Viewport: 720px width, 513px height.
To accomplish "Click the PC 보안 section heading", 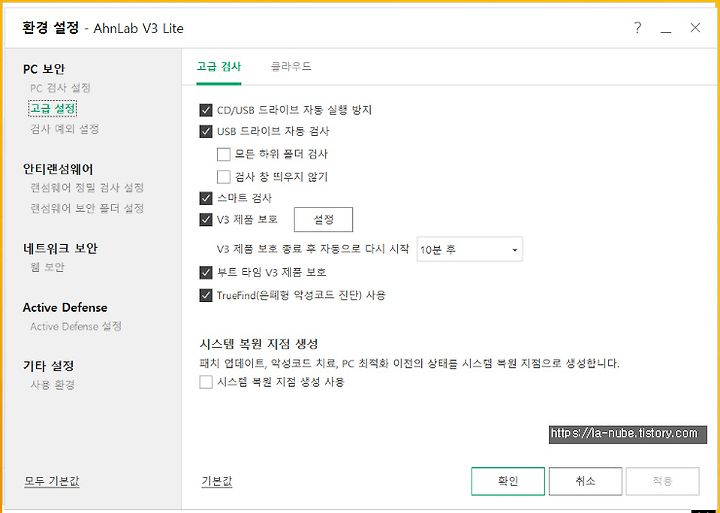I will coord(44,69).
